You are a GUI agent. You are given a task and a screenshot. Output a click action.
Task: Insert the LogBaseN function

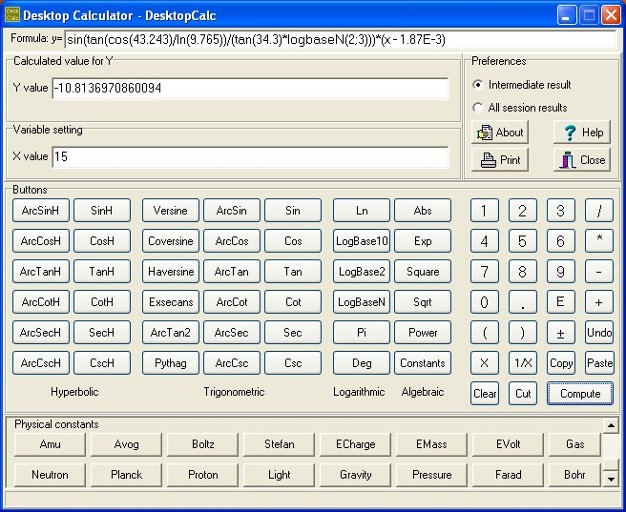pos(361,302)
